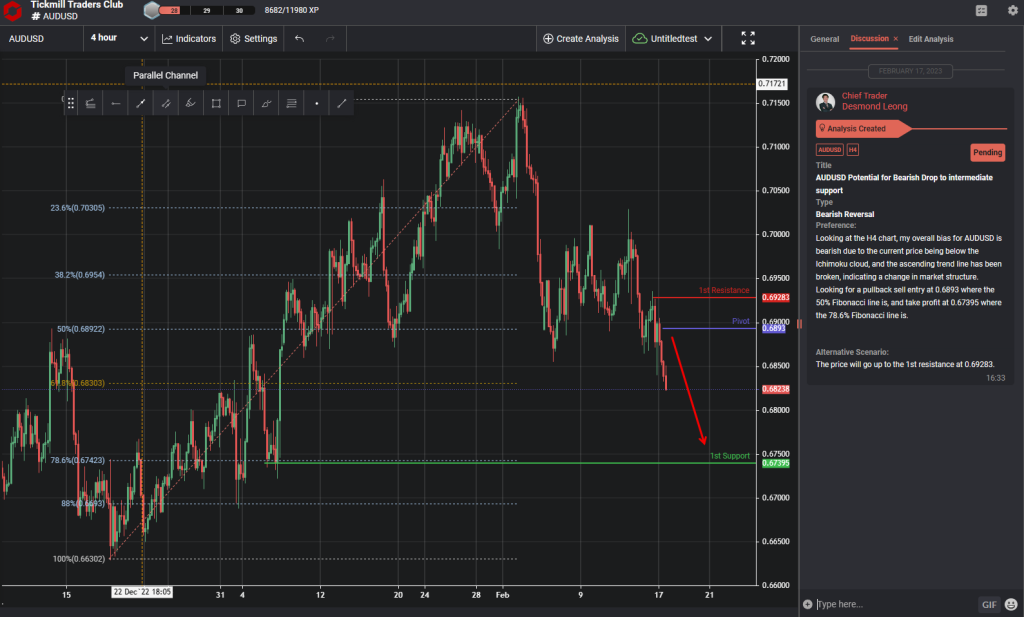Click the AUDUSD tag in Desmond's post
Screen dimensions: 1024x617
tap(829, 148)
